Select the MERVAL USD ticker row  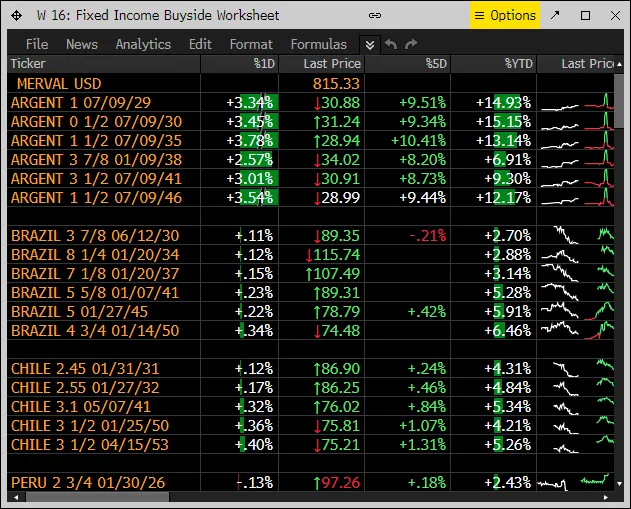(x=59, y=83)
